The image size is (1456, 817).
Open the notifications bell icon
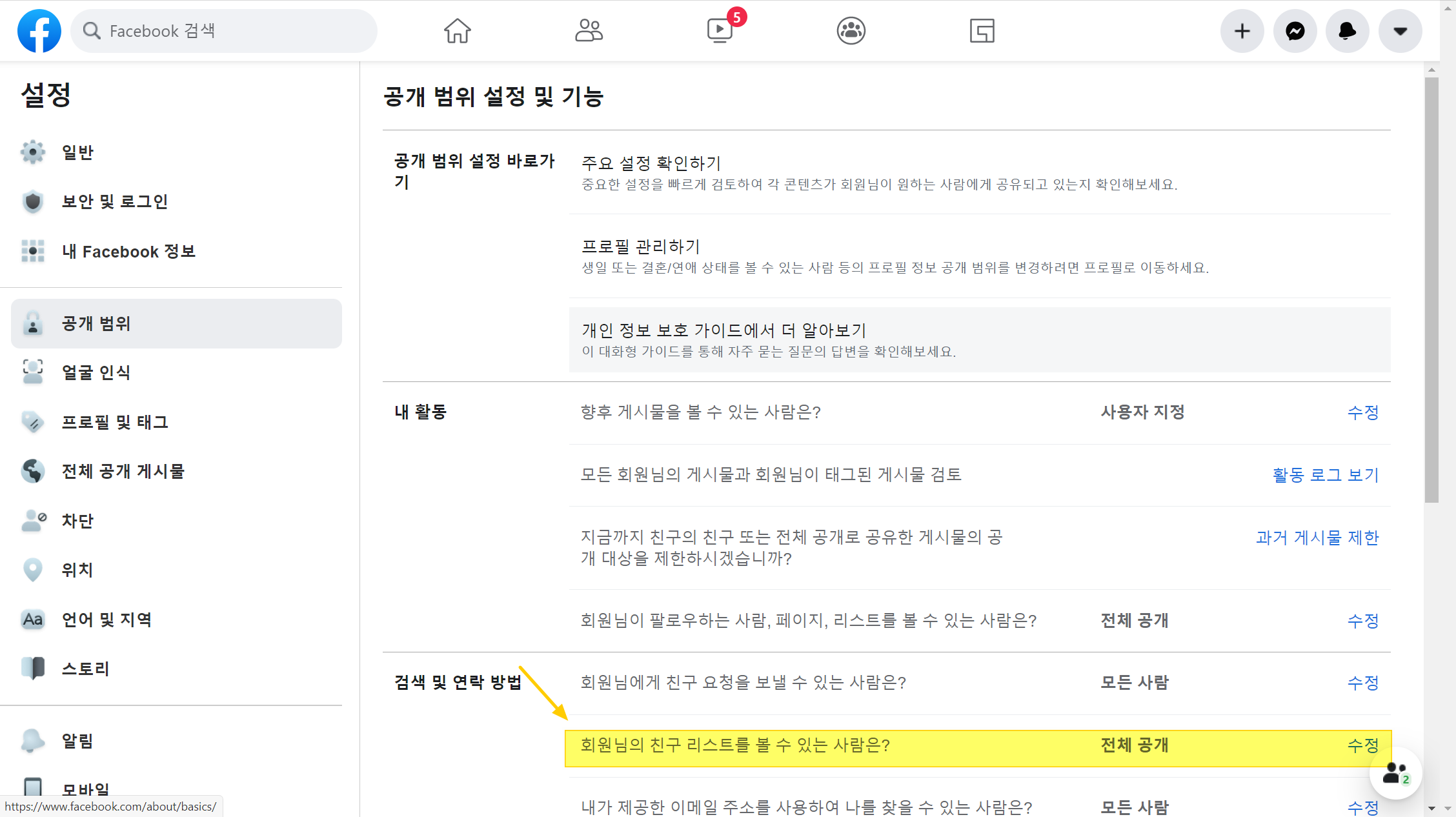1347,31
